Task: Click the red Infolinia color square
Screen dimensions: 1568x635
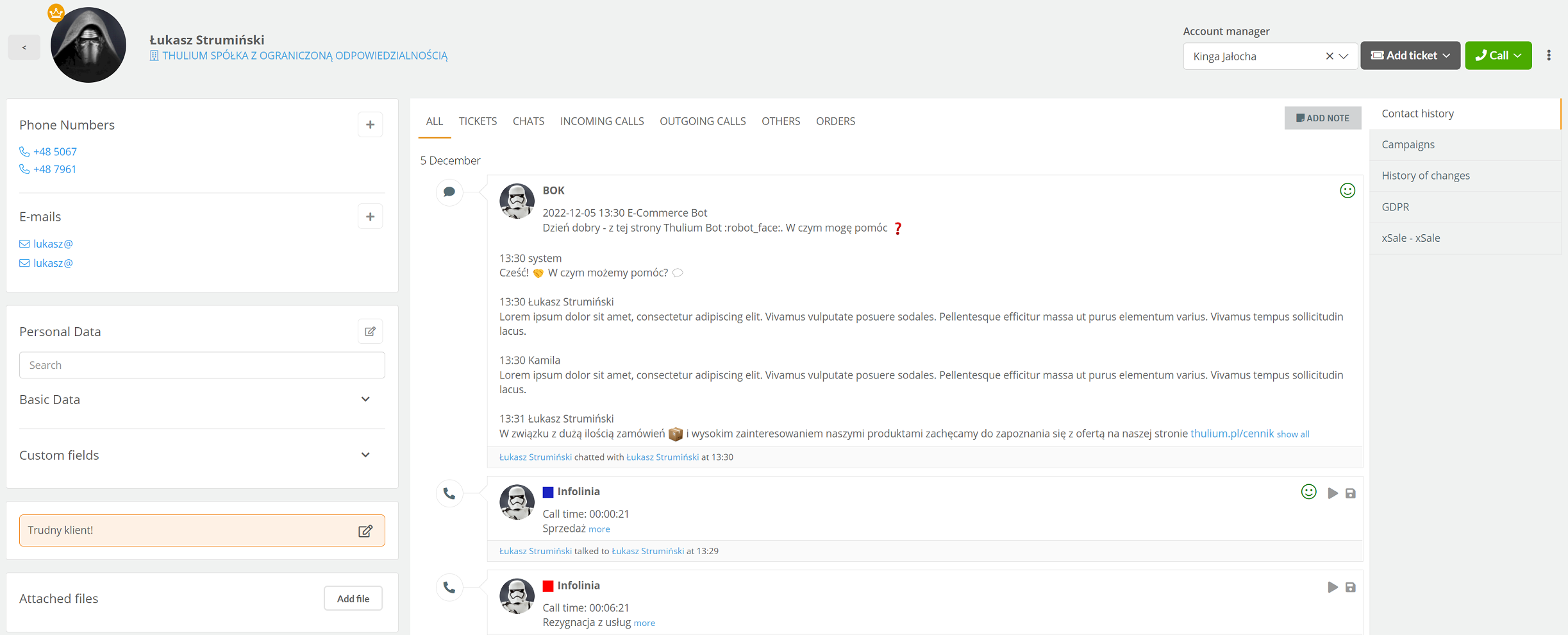Action: [x=548, y=586]
